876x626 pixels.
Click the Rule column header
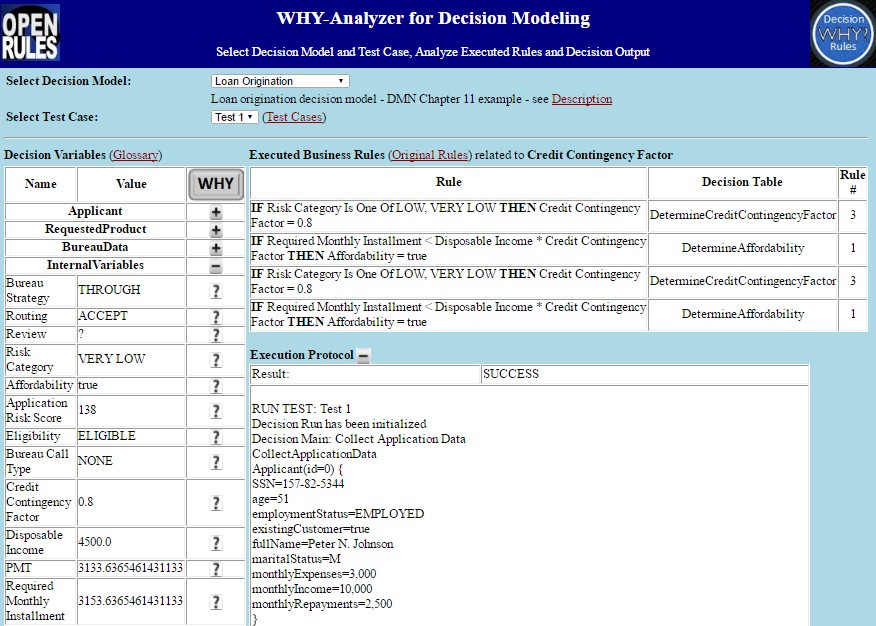pyautogui.click(x=449, y=182)
